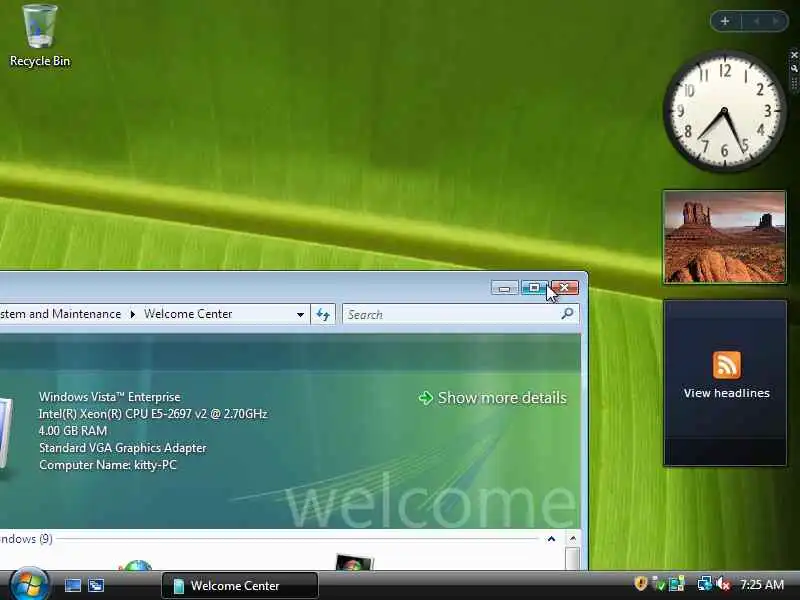Click Welcome Center taskbar button
Screen dimensions: 800x600
(240, 586)
